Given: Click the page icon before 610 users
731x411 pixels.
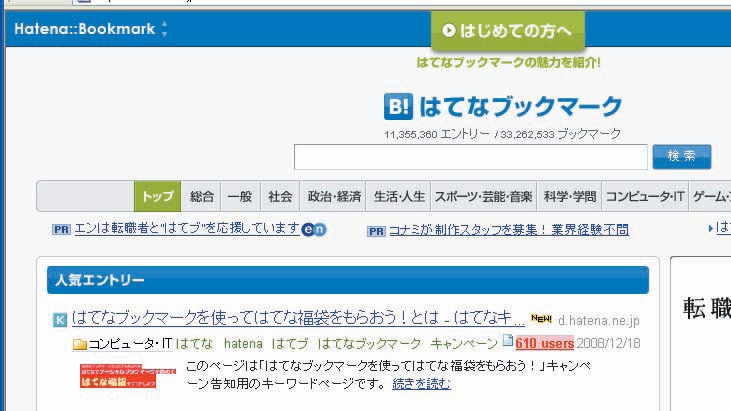Looking at the screenshot, I should 508,341.
